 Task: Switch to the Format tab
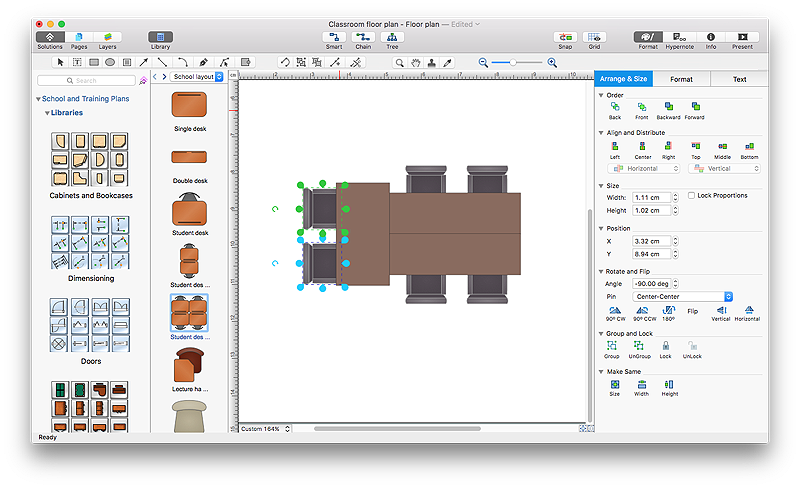click(x=681, y=79)
